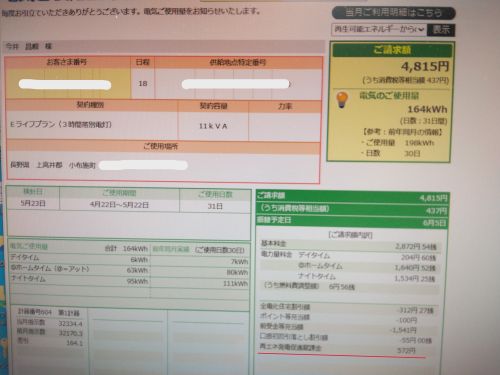
Task: Select the デイタイム usage row
Action: click(x=129, y=259)
